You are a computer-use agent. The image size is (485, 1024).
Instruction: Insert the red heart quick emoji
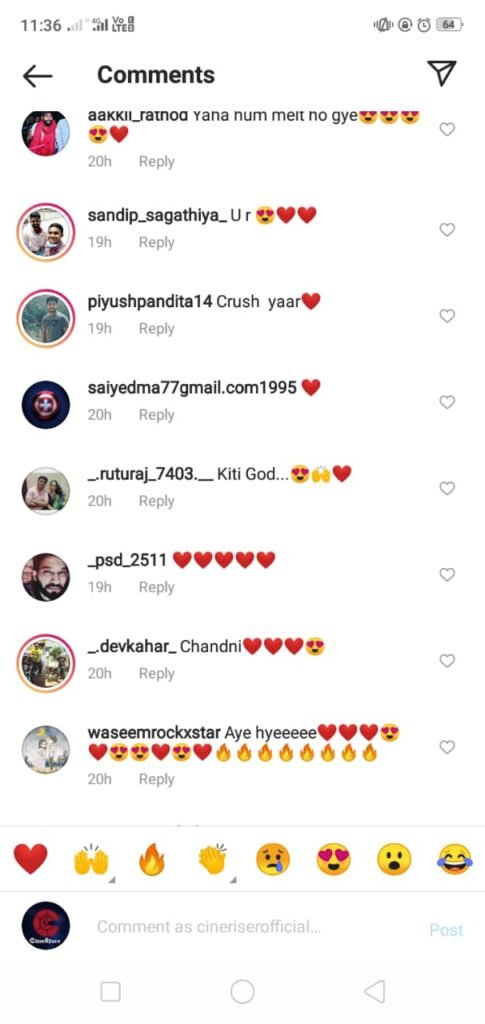click(30, 859)
